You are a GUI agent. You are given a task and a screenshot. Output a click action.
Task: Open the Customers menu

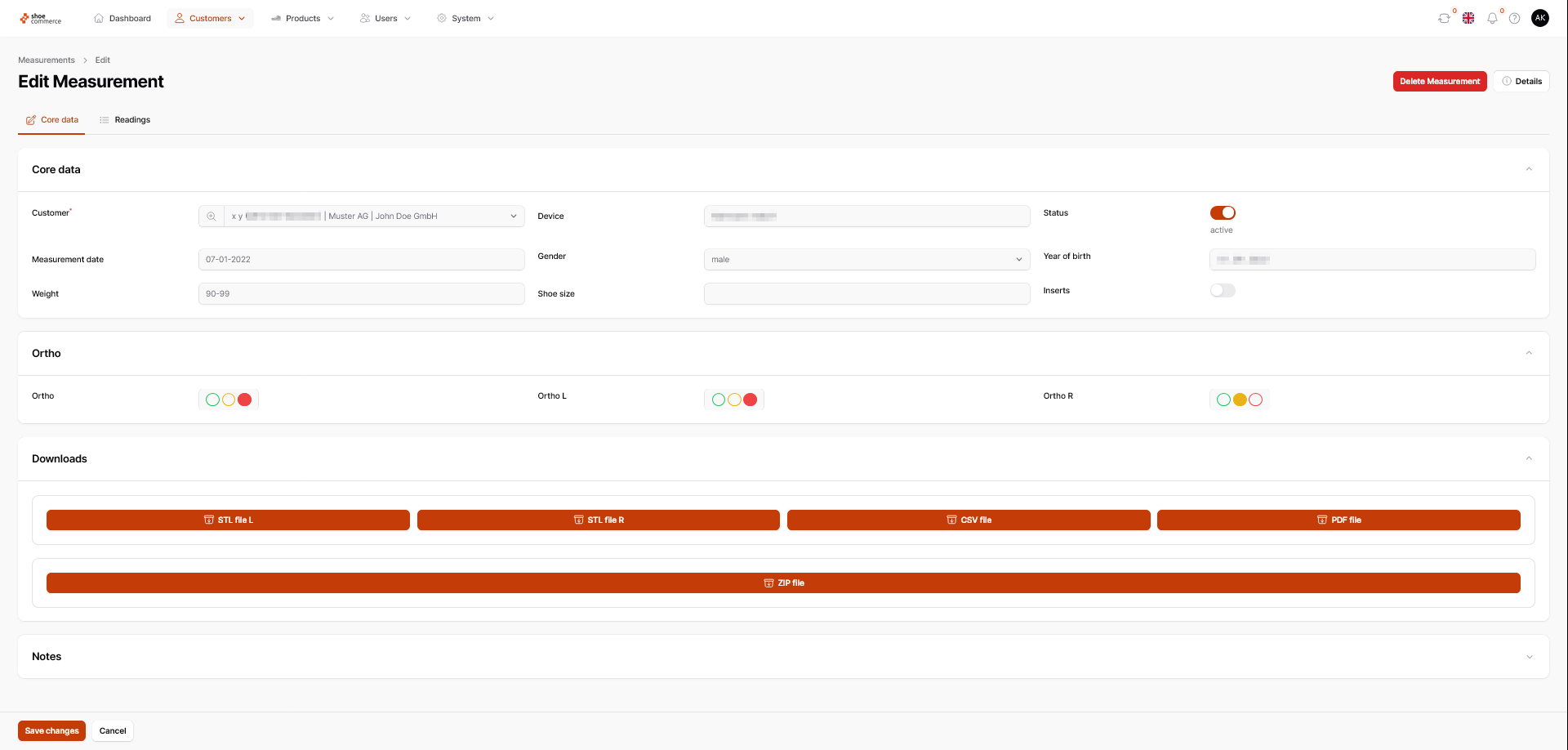(x=210, y=18)
